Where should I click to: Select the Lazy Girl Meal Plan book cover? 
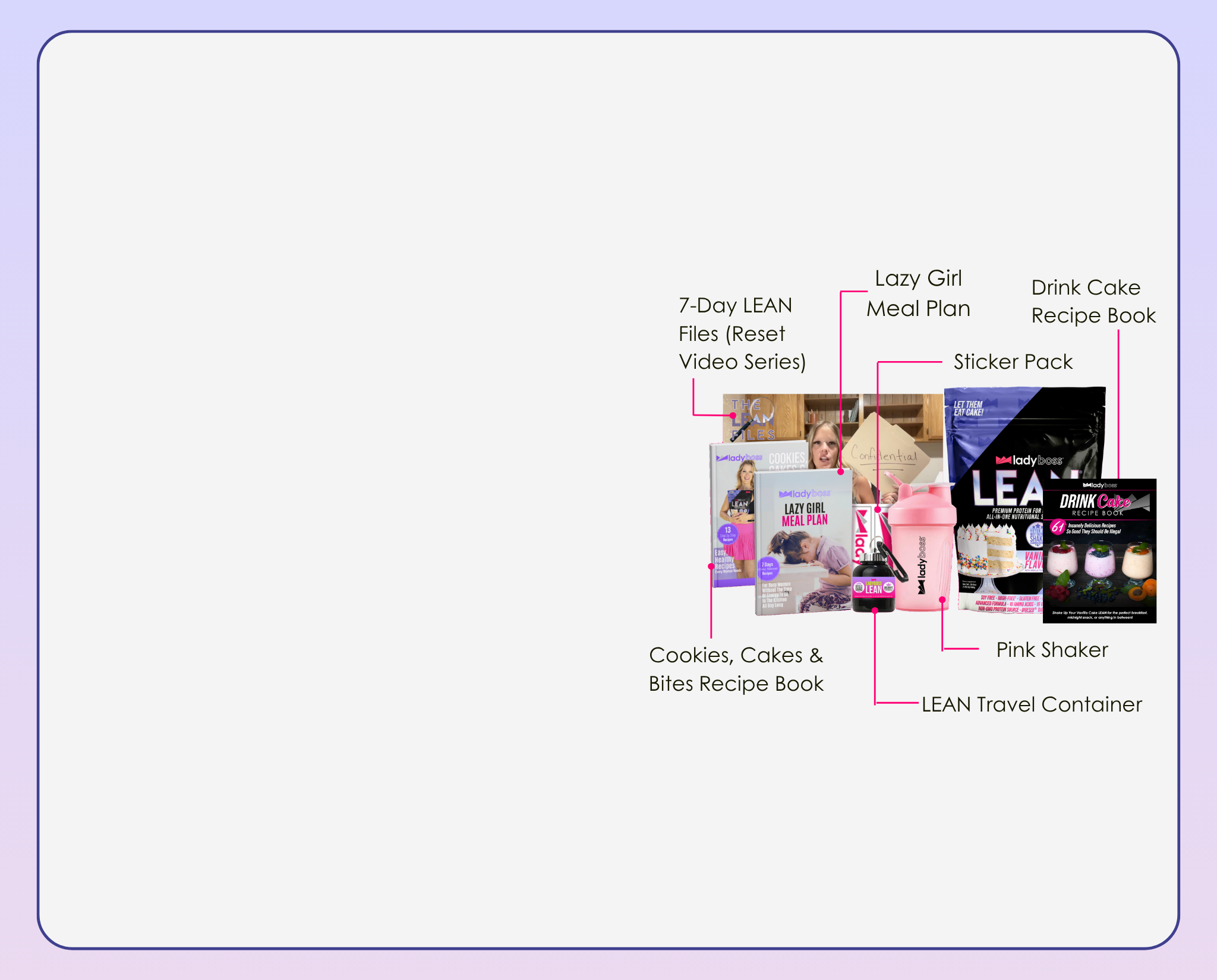pyautogui.click(x=803, y=542)
